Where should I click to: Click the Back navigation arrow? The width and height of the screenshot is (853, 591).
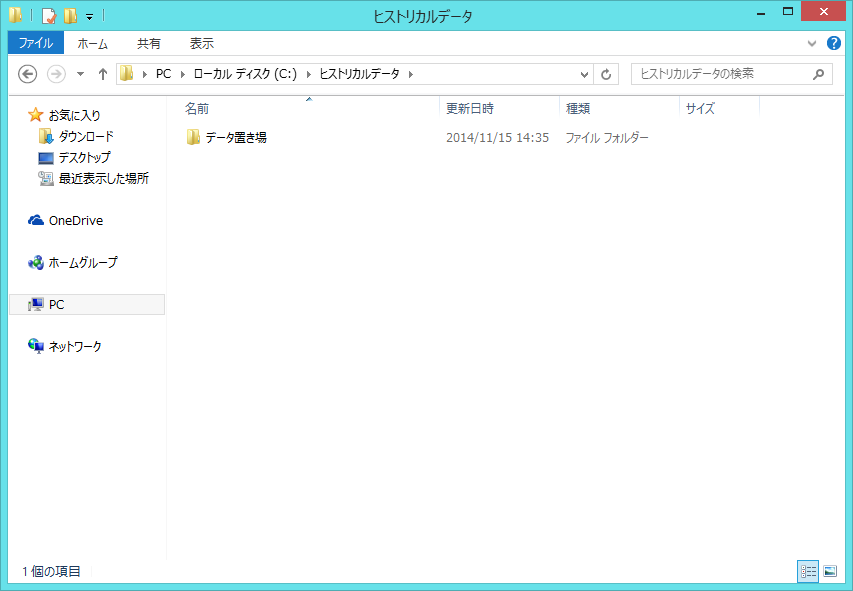tap(28, 74)
